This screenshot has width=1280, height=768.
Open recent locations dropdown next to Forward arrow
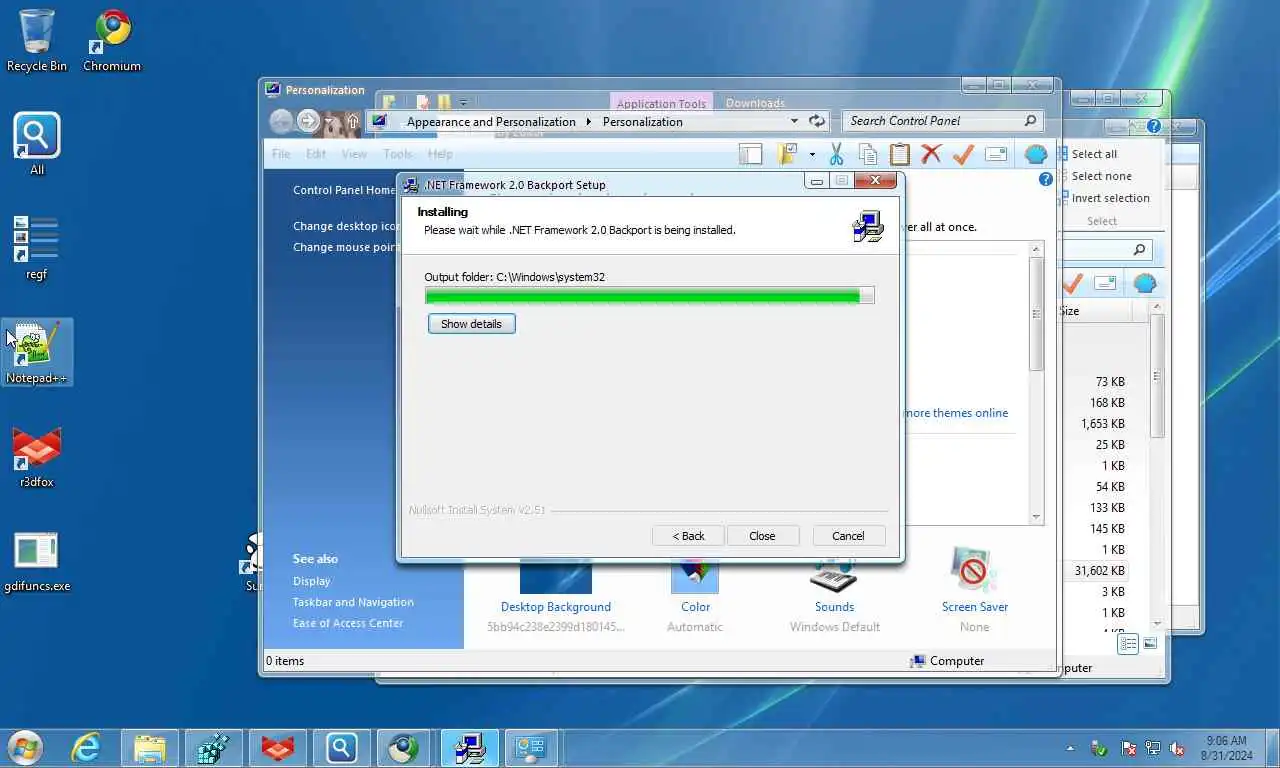pyautogui.click(x=329, y=121)
